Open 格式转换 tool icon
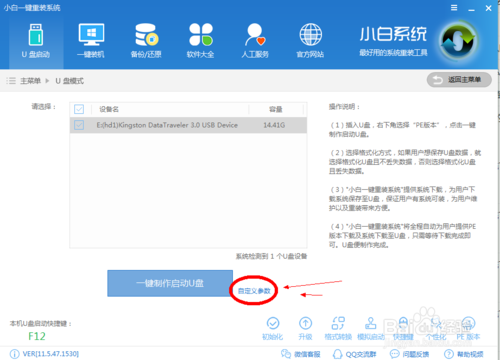The width and height of the screenshot is (500, 360). point(338,323)
